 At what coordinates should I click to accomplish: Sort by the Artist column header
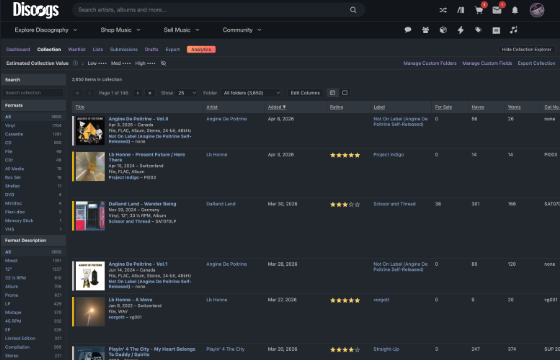point(212,107)
